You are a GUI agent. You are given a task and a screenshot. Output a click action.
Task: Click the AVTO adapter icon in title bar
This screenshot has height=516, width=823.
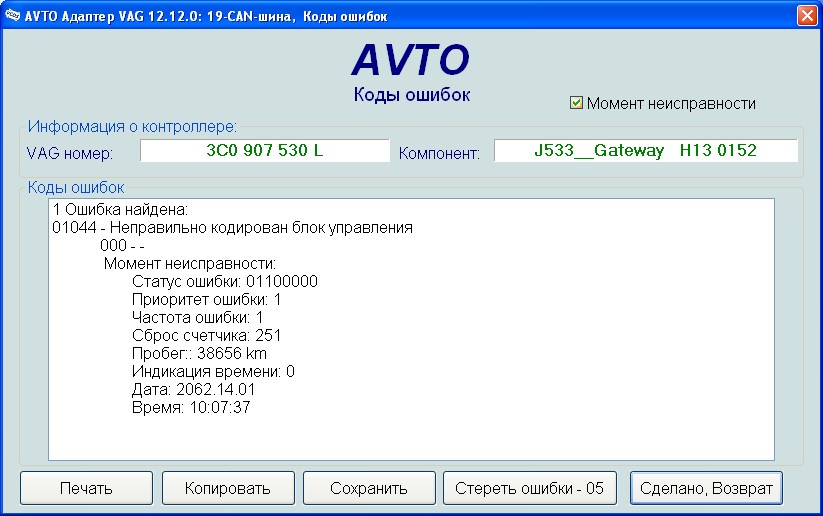12,15
